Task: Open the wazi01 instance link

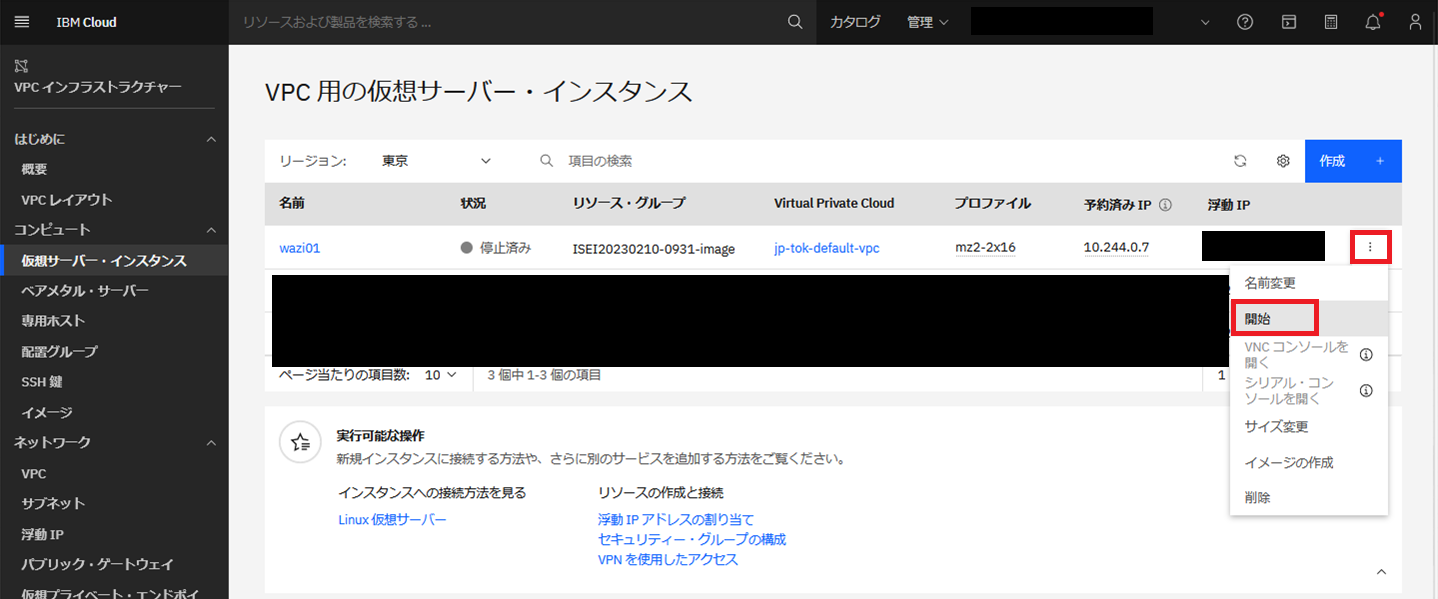Action: coord(299,248)
